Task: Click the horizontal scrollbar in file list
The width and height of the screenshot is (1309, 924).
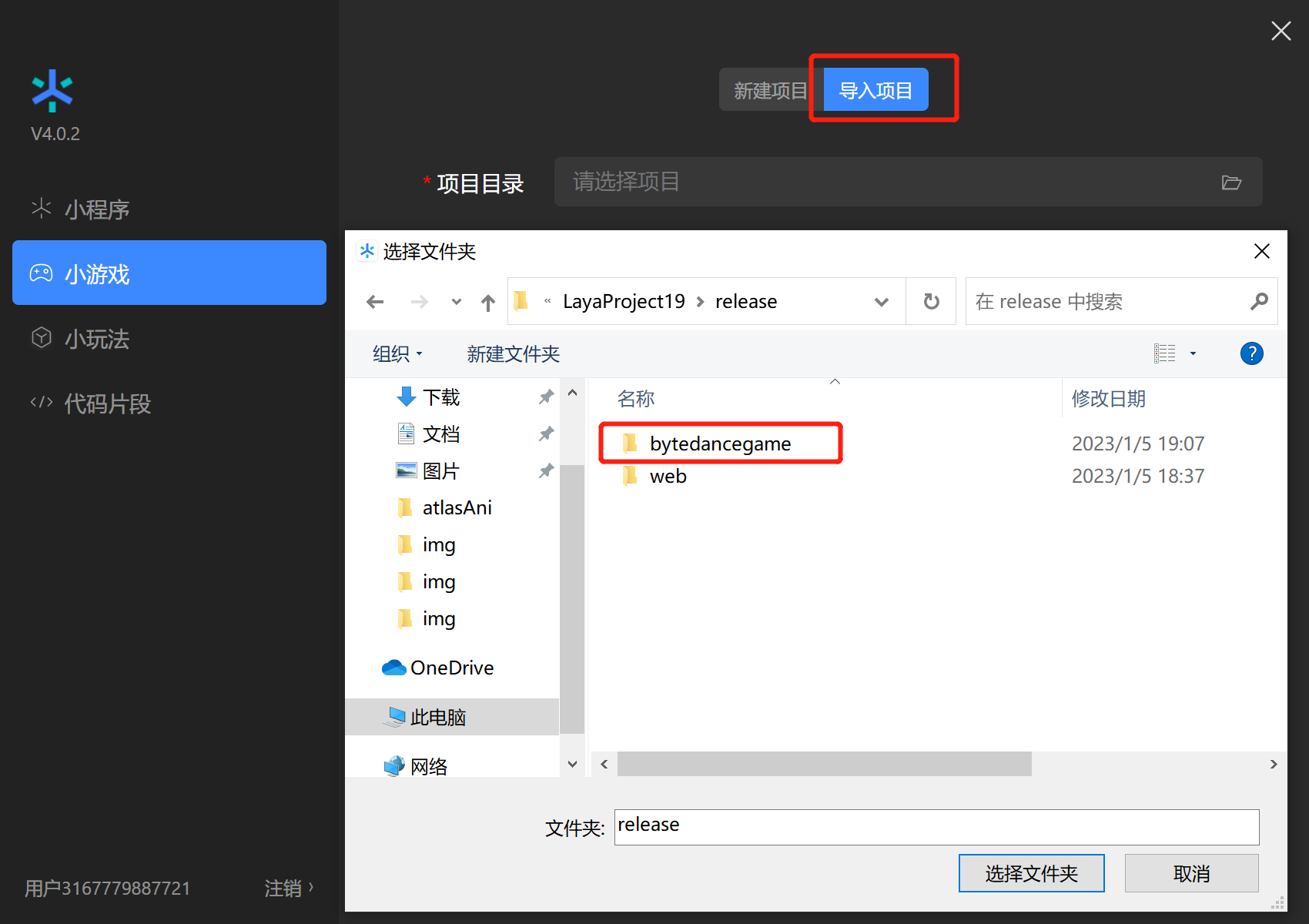Action: pos(824,764)
